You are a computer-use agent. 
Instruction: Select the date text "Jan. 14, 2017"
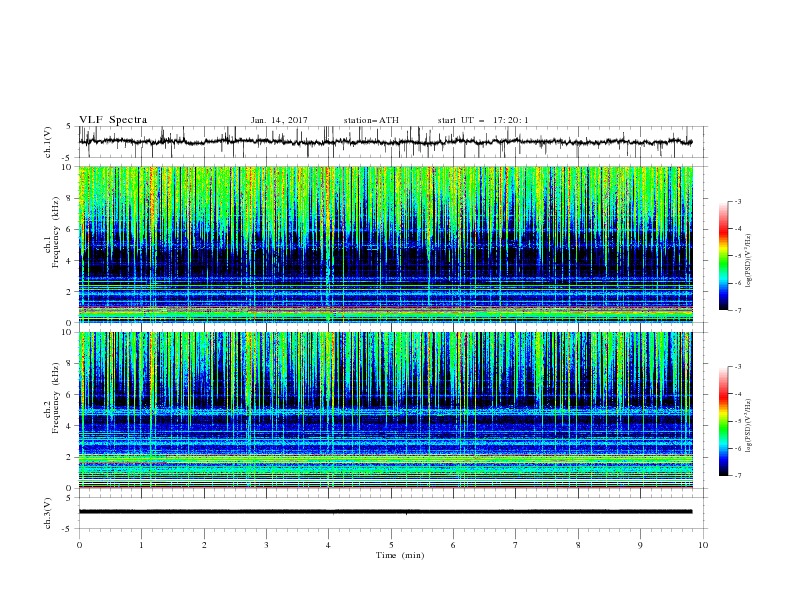(279, 120)
